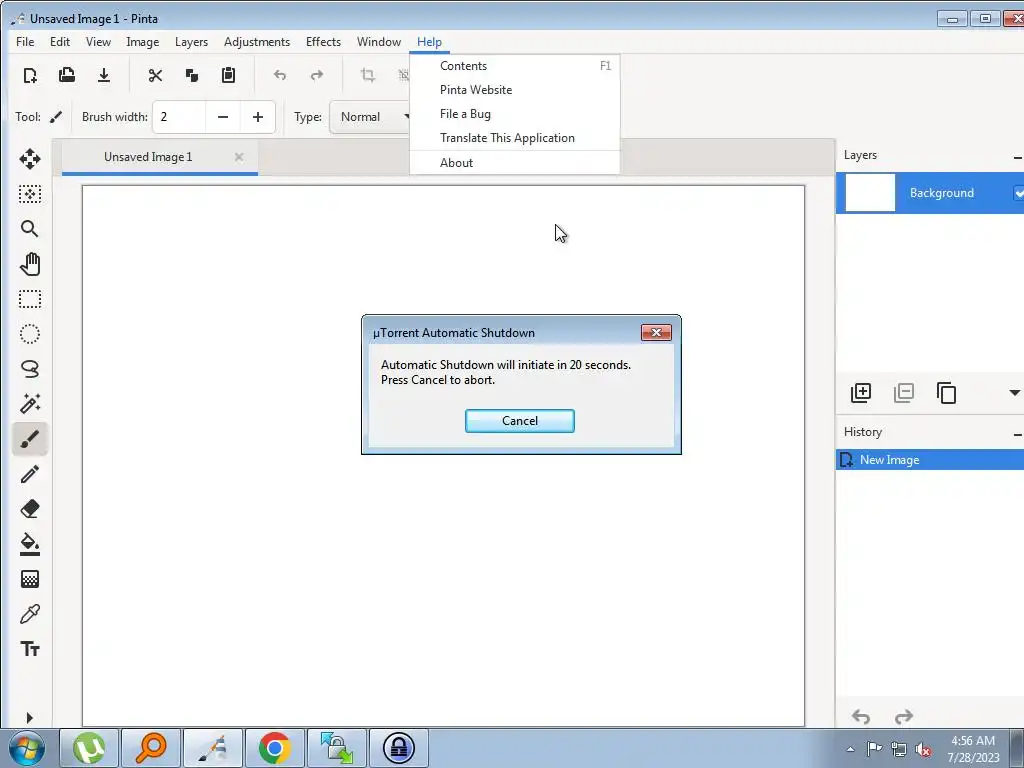
Task: Choose Pinta Website in Help menu
Action: pyautogui.click(x=515, y=90)
